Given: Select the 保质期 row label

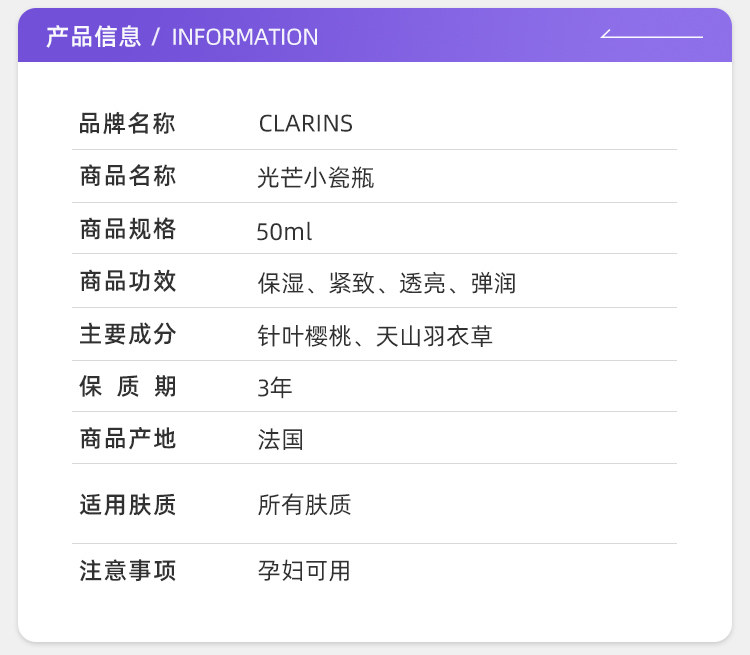Looking at the screenshot, I should [128, 387].
